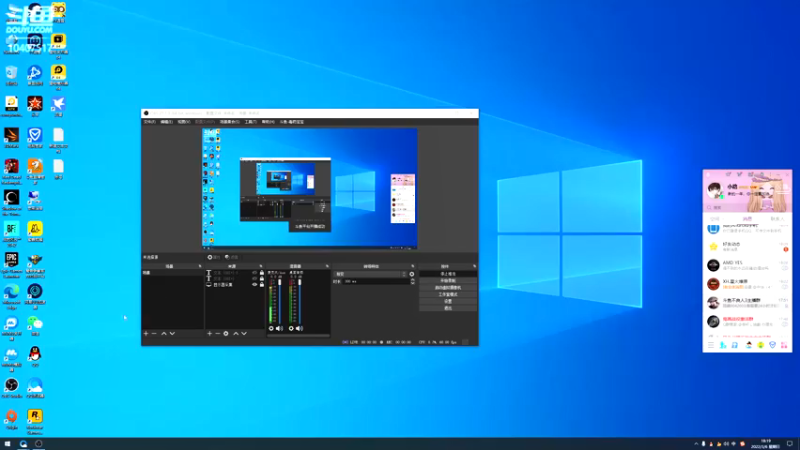Adjust the transition duration stepper arrows

coord(412,281)
